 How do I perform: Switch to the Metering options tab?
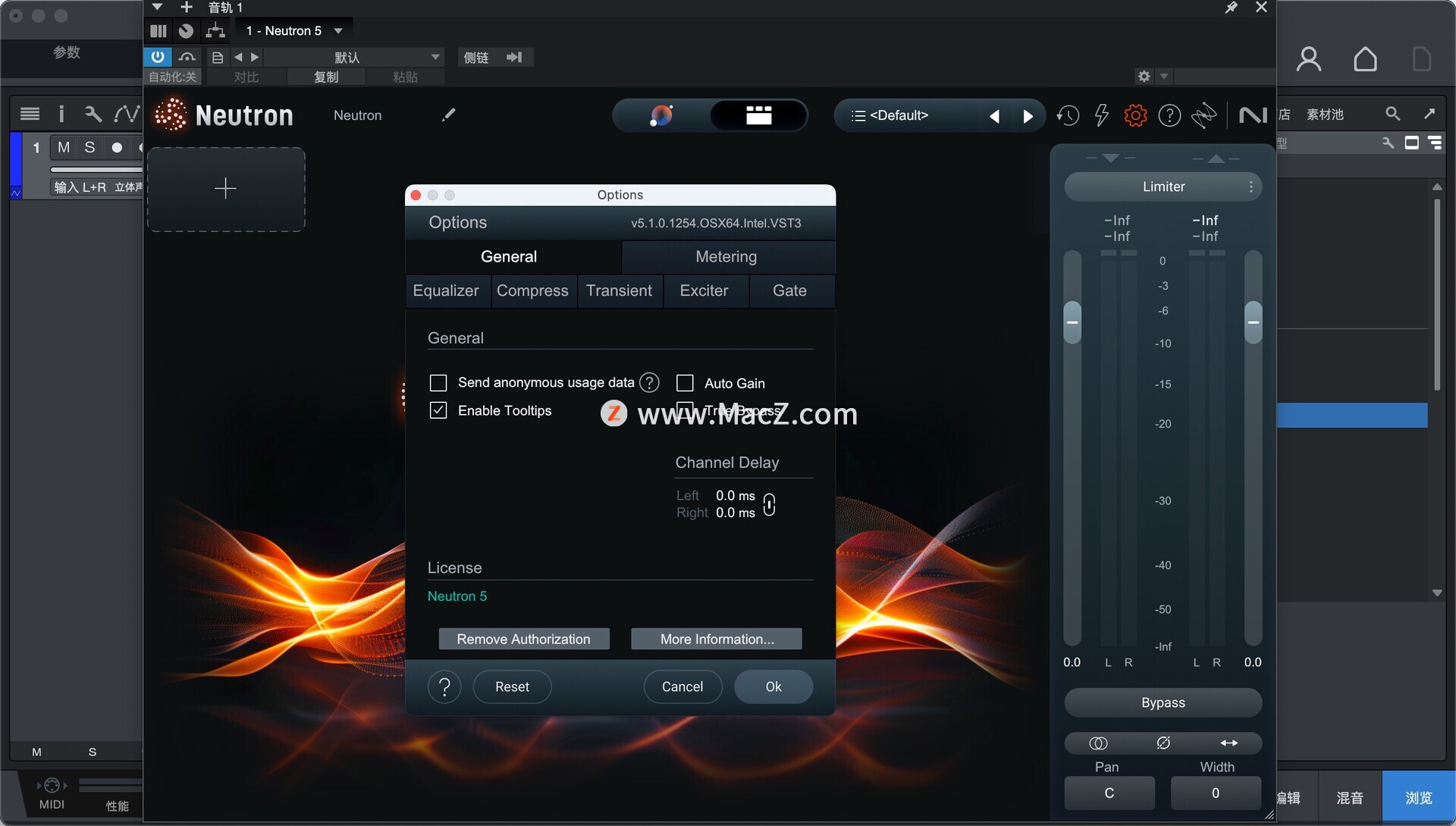pyautogui.click(x=726, y=257)
